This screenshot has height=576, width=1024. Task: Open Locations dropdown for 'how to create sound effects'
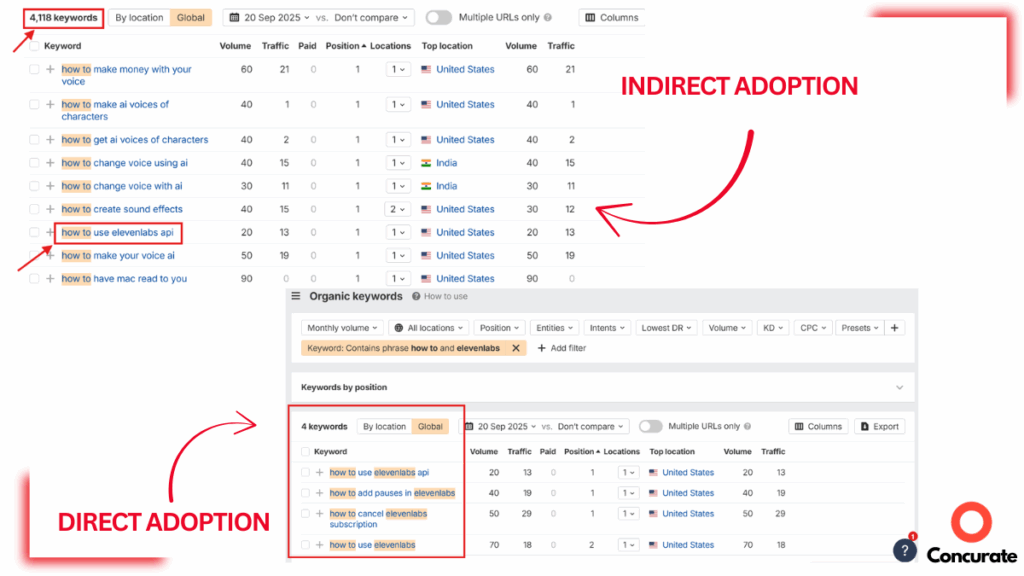(x=397, y=209)
